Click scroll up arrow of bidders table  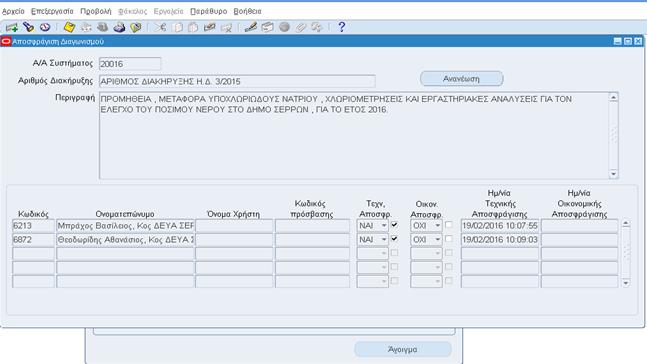point(626,224)
